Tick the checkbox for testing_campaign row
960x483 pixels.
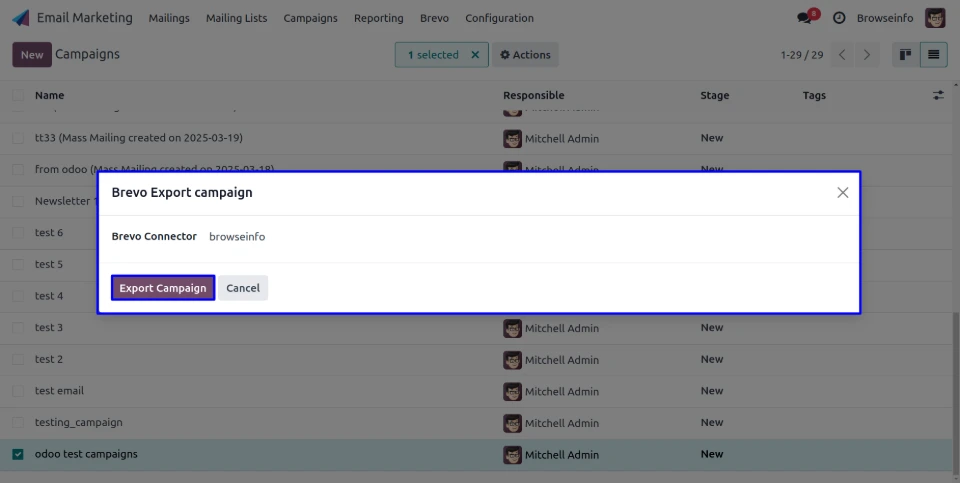point(18,423)
